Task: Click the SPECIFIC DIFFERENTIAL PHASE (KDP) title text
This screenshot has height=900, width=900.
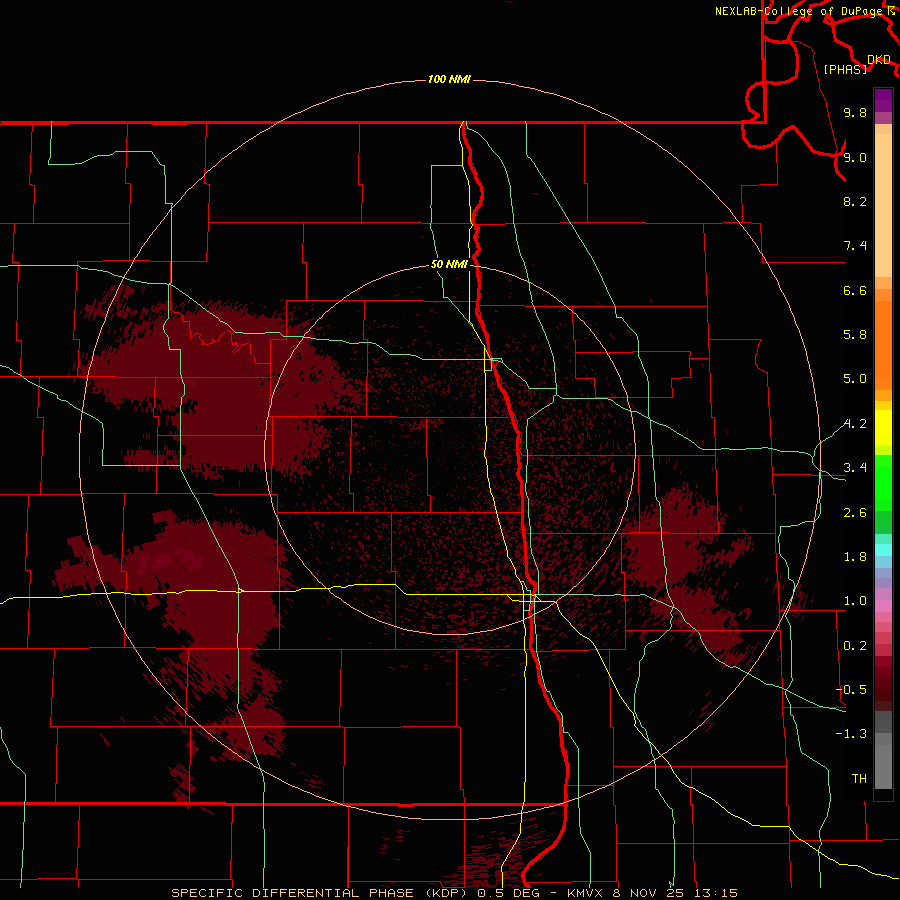Action: [x=319, y=893]
